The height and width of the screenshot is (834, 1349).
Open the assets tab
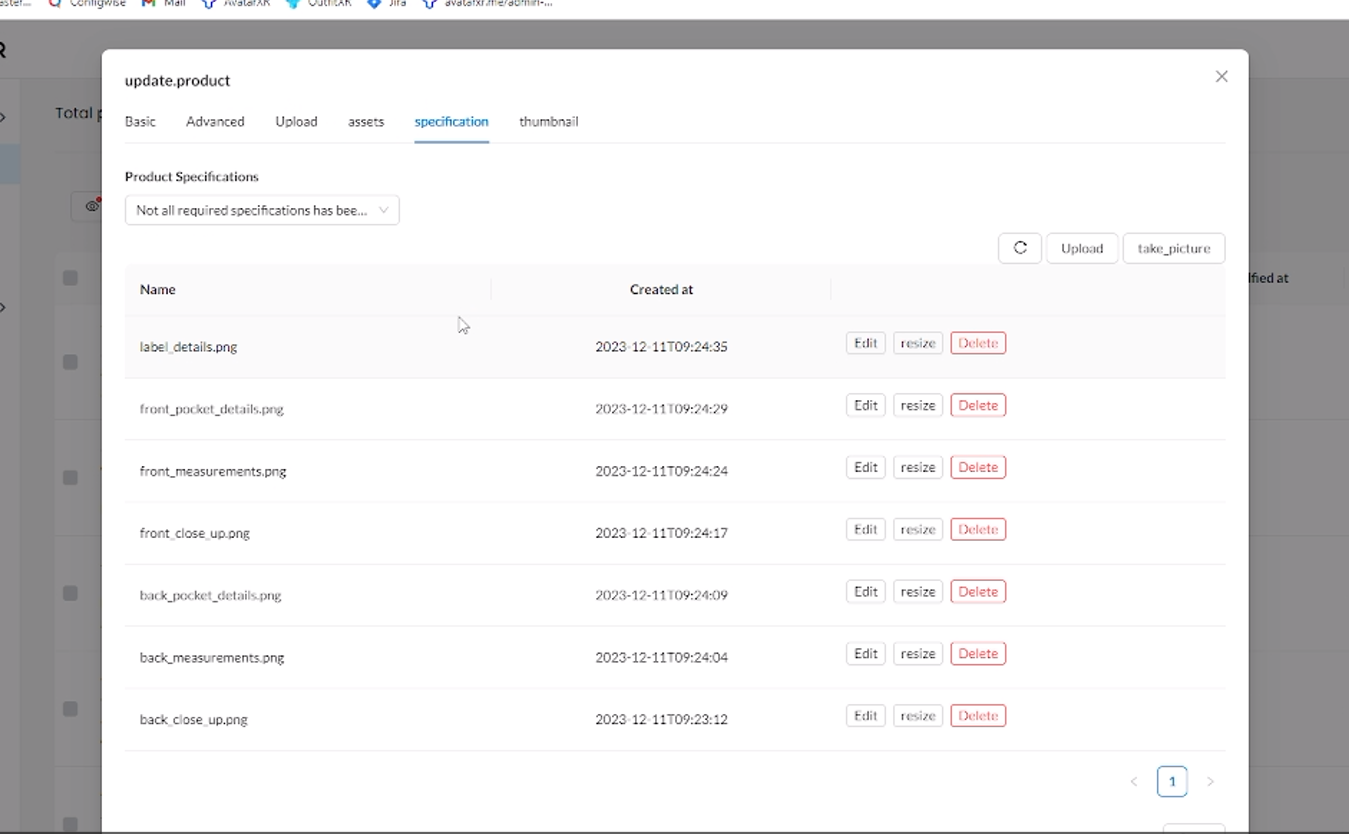click(x=366, y=121)
